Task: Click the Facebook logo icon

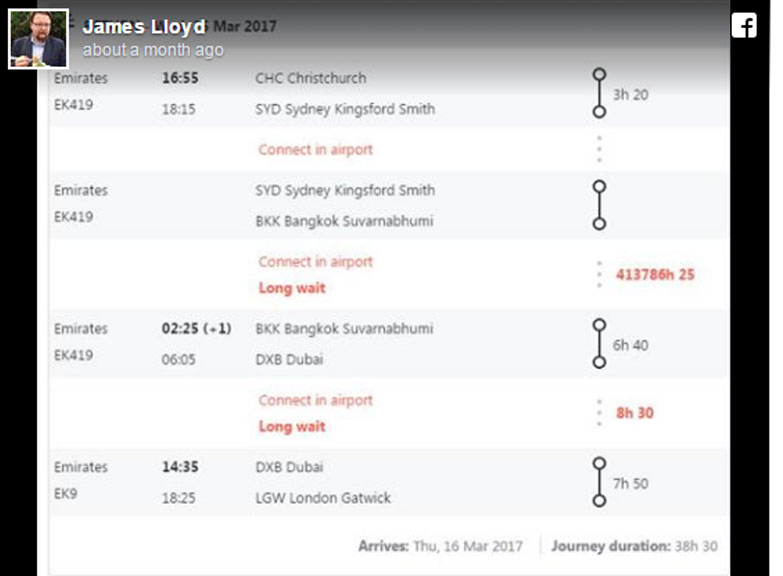Action: point(743,26)
